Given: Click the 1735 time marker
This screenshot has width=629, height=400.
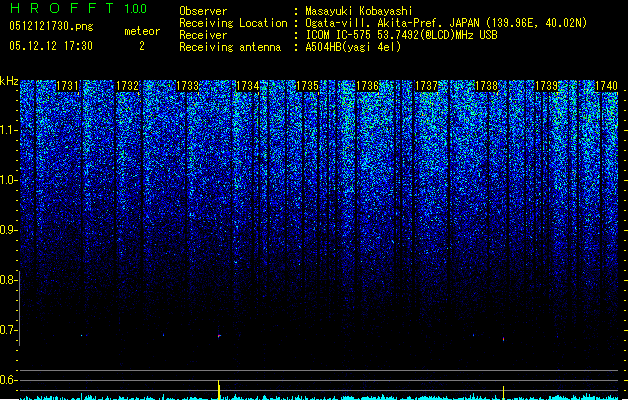Looking at the screenshot, I should (307, 86).
